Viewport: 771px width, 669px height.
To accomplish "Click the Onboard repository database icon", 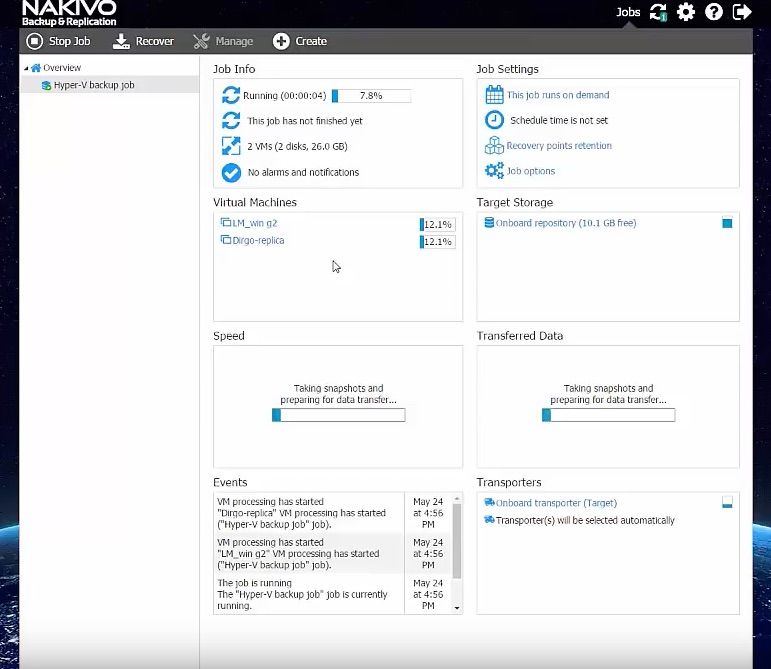I will coord(489,223).
